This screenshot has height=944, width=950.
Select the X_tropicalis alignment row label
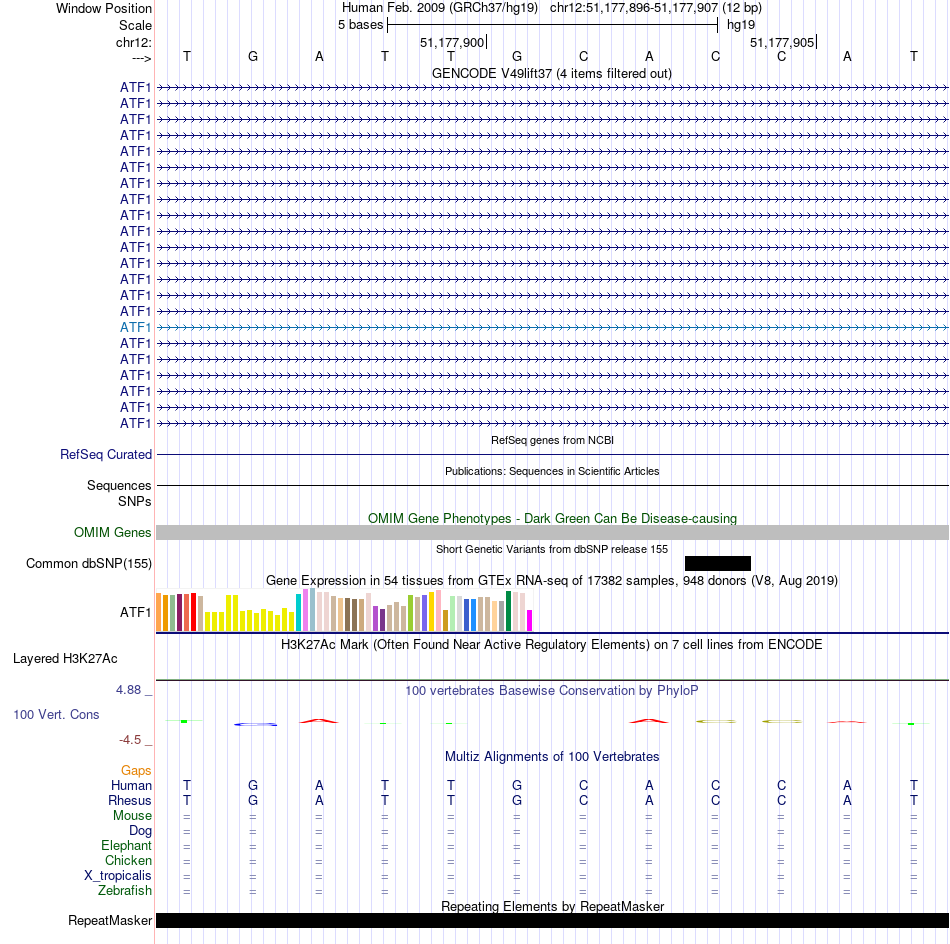click(x=118, y=876)
